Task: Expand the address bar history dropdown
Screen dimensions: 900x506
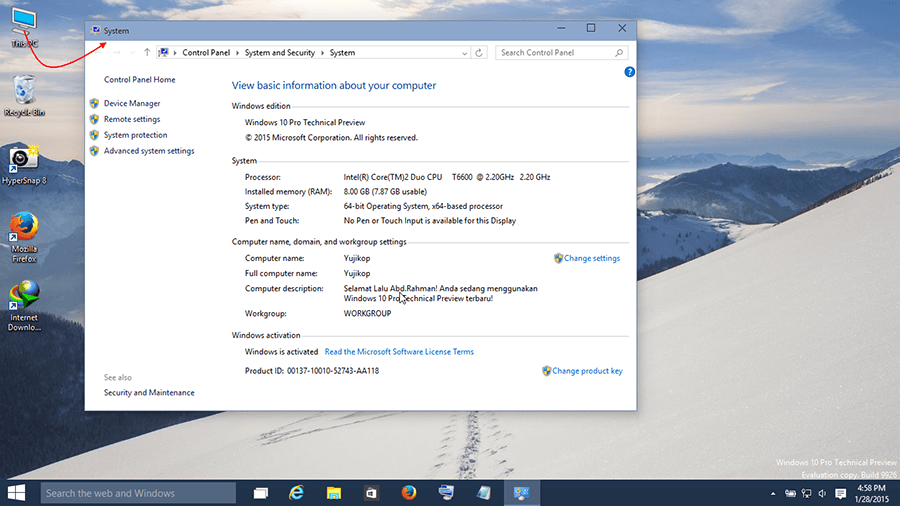Action: coord(464,53)
